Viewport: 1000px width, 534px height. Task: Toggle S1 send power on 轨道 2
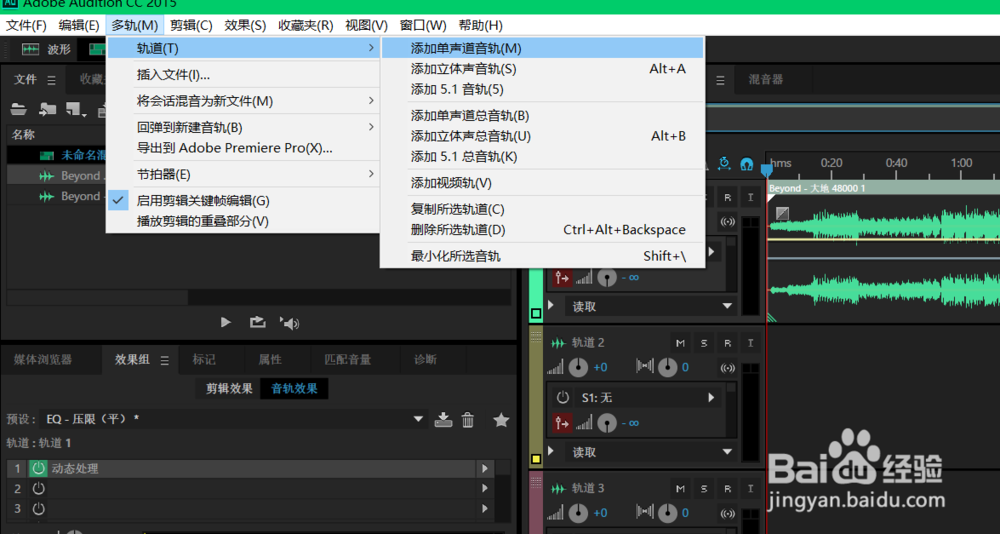point(562,397)
